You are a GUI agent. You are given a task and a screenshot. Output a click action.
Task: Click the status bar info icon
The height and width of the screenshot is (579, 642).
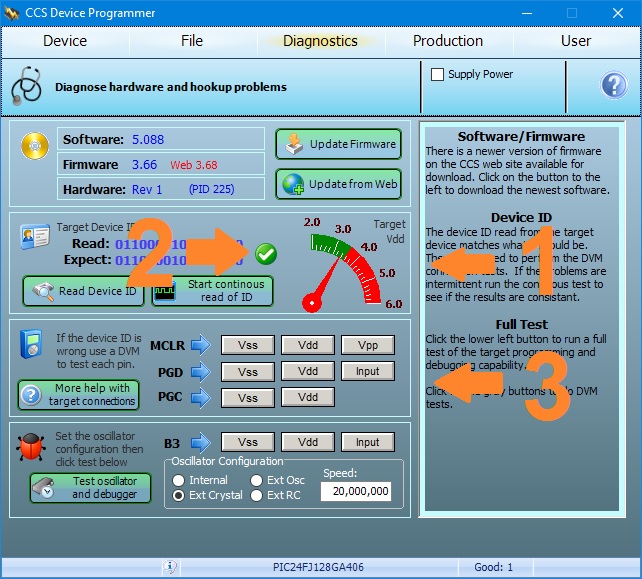coord(170,567)
